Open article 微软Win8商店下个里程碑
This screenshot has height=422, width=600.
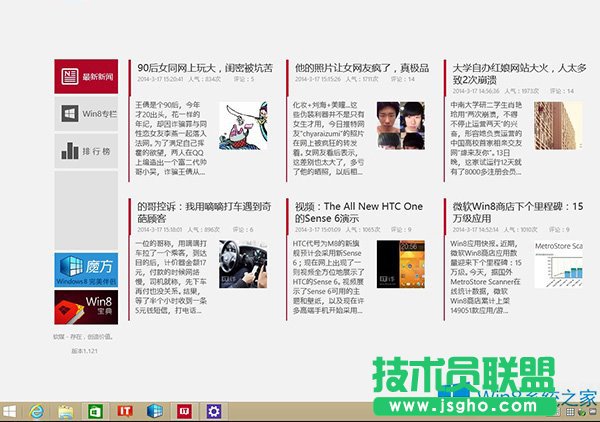click(x=518, y=212)
